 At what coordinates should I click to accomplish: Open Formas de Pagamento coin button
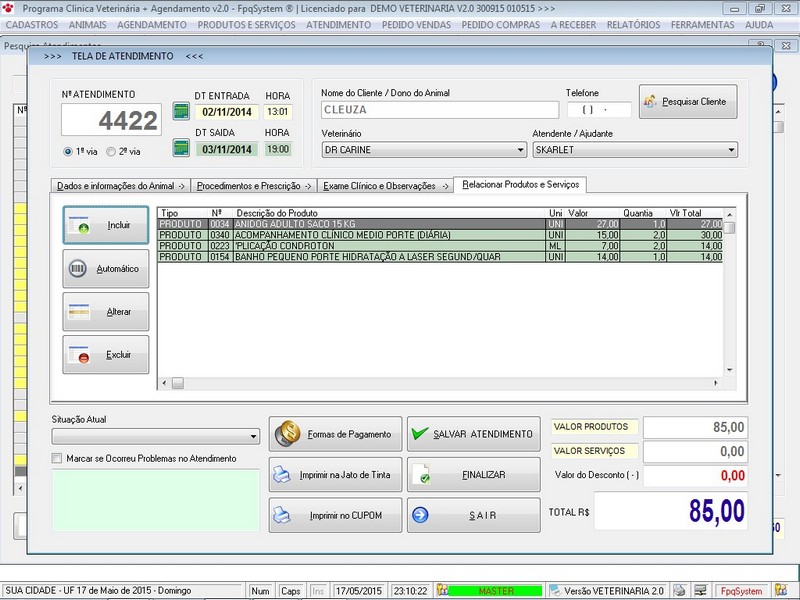[335, 434]
